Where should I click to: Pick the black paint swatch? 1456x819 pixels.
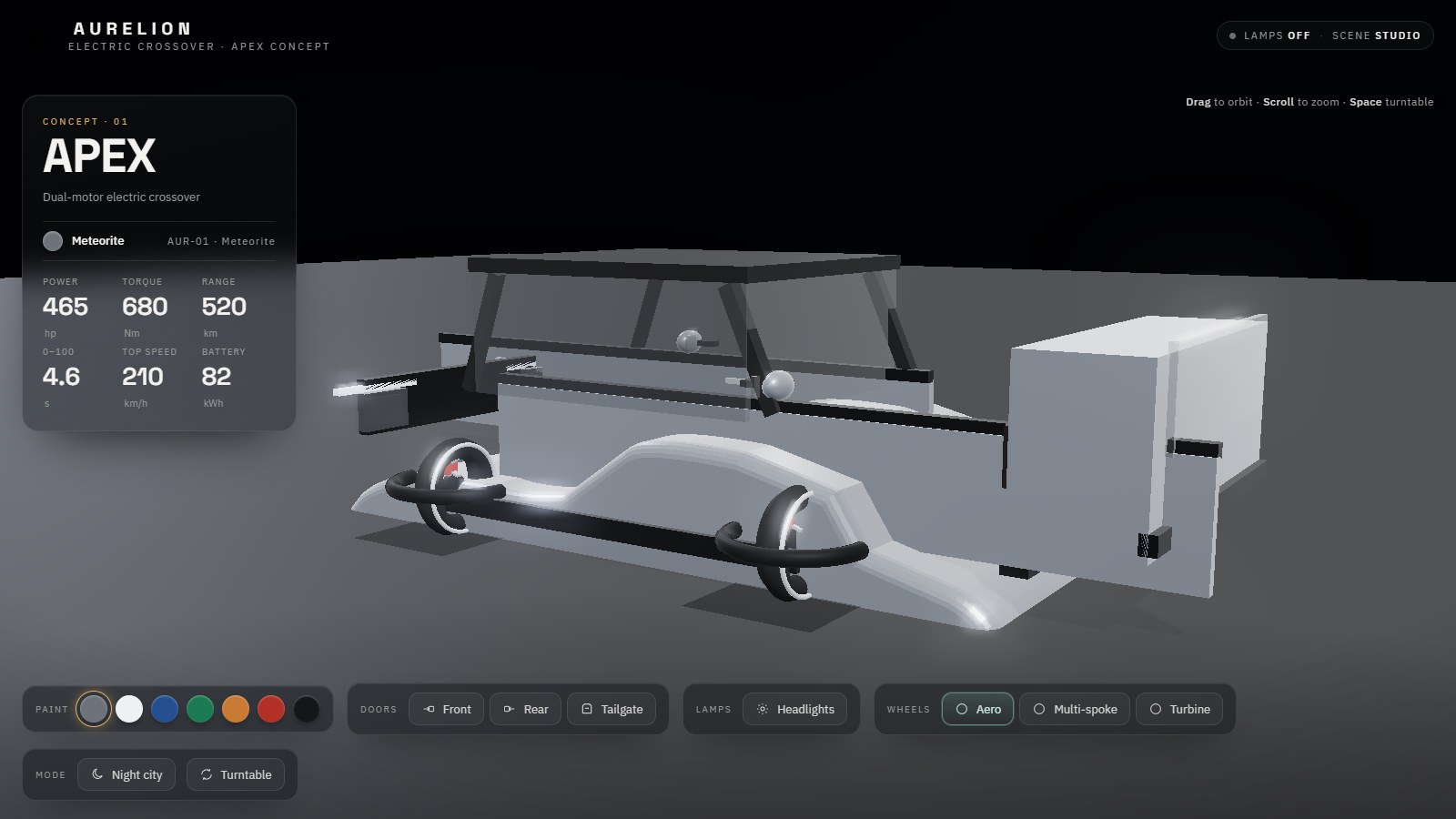point(307,709)
